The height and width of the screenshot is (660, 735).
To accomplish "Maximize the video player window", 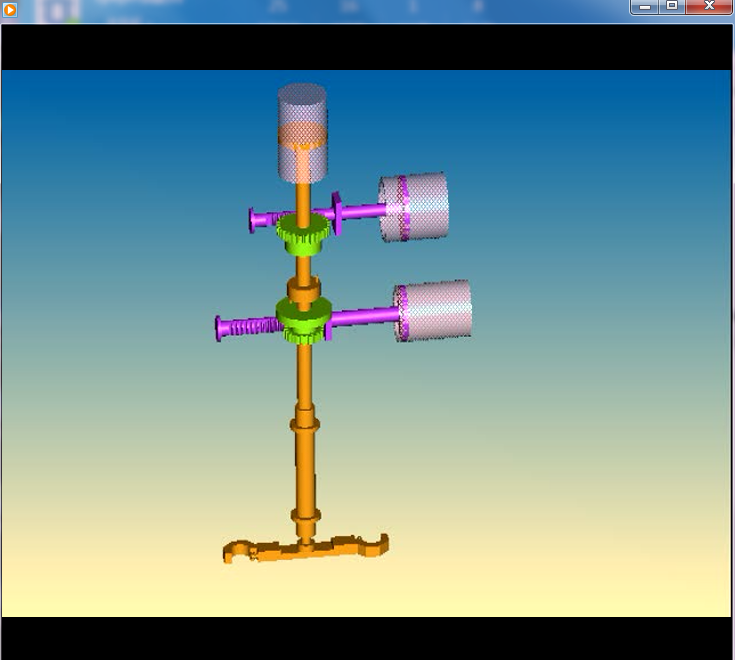I will pos(672,7).
